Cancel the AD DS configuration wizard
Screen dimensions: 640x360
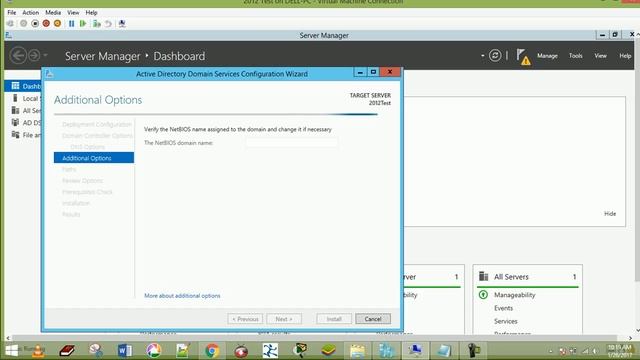pyautogui.click(x=373, y=319)
